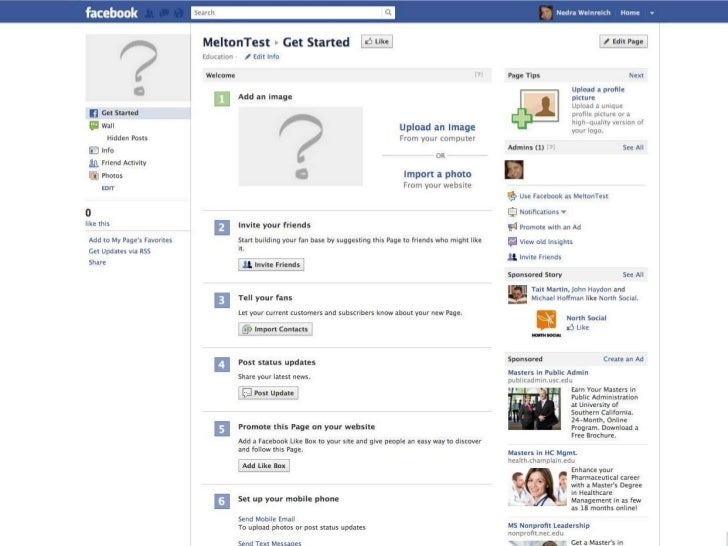Click the Invite Friends button
The image size is (728, 546).
pos(271,265)
